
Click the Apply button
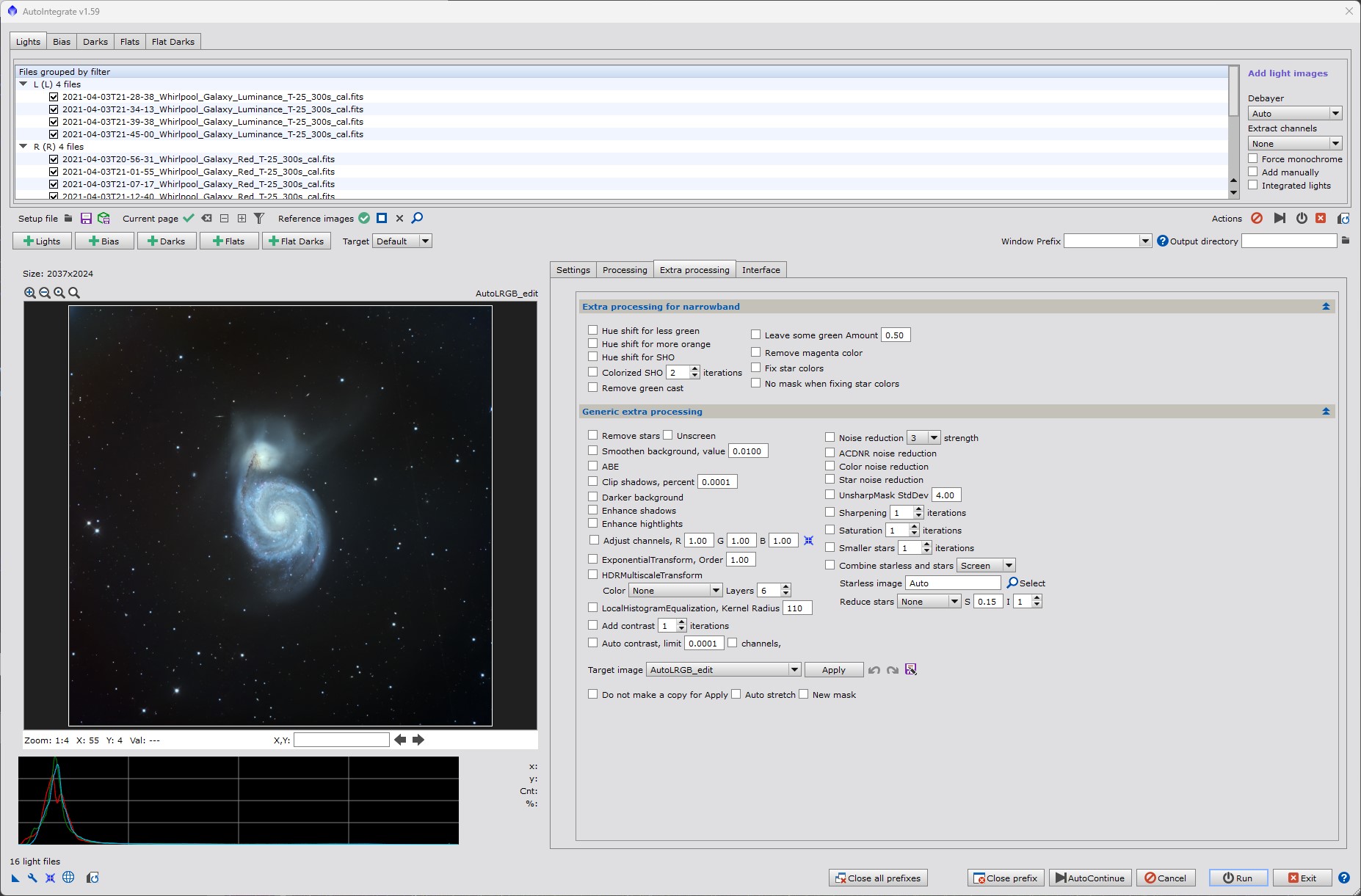tap(833, 670)
